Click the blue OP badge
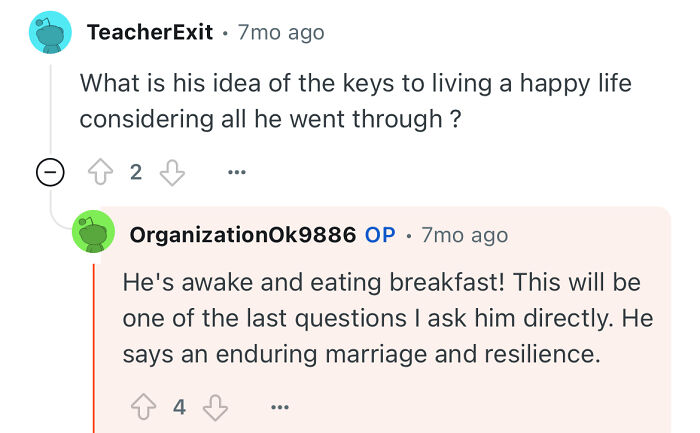Screen dimensions: 700x433 pyautogui.click(x=380, y=235)
